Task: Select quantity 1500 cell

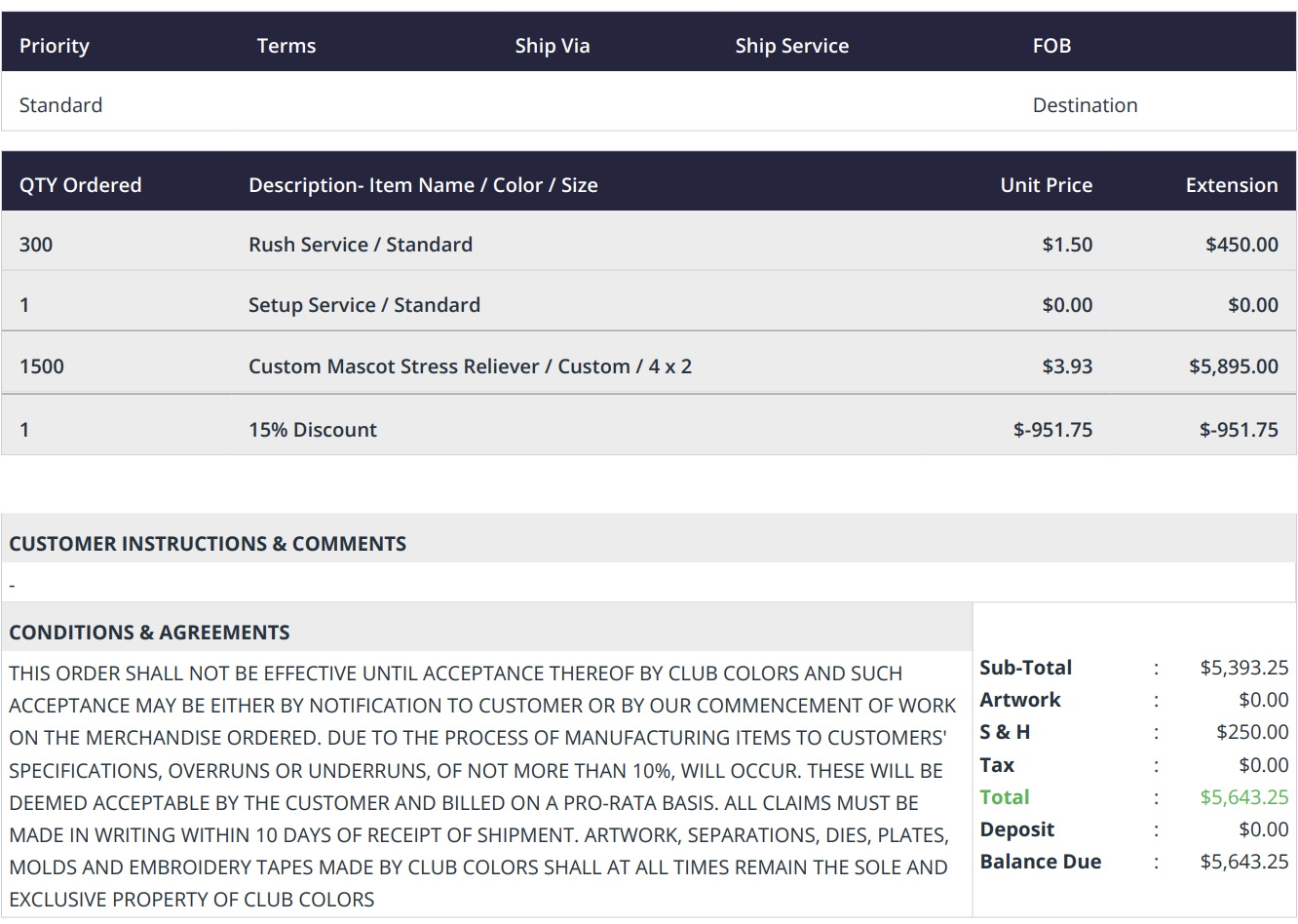Action: pyautogui.click(x=42, y=366)
